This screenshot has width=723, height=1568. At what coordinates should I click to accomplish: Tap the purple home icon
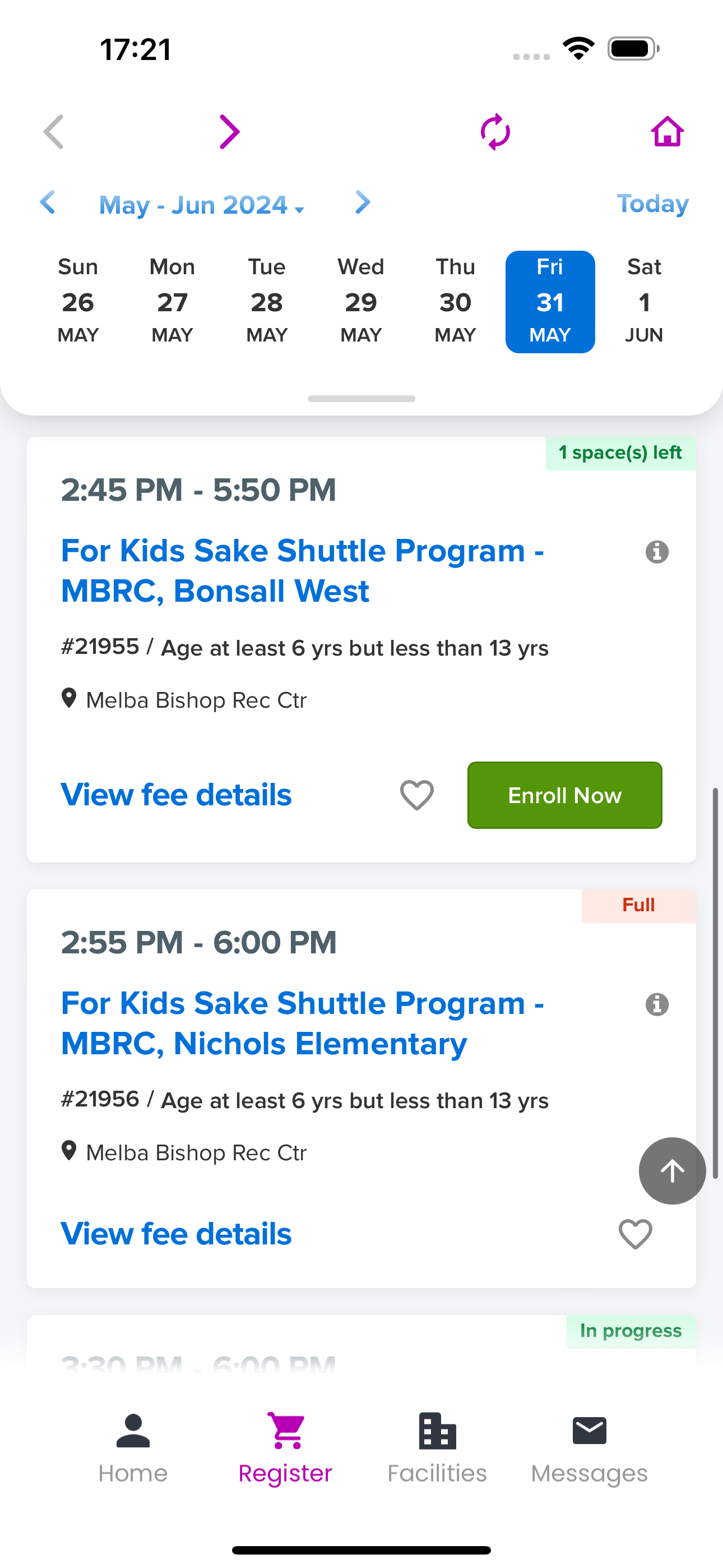click(667, 131)
